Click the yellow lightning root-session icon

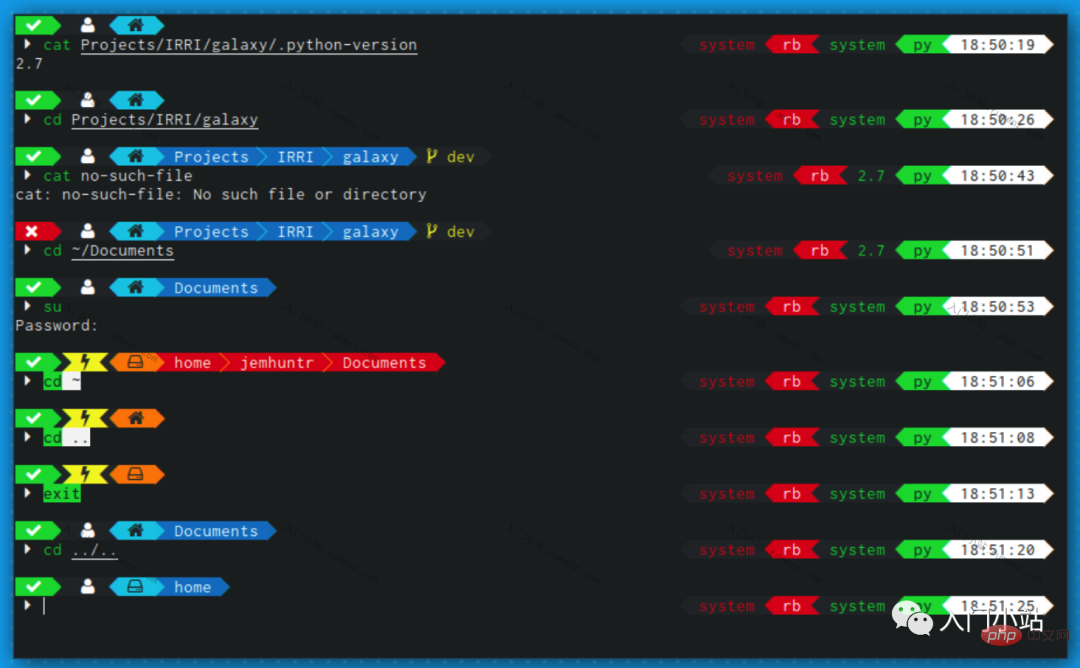coord(85,362)
